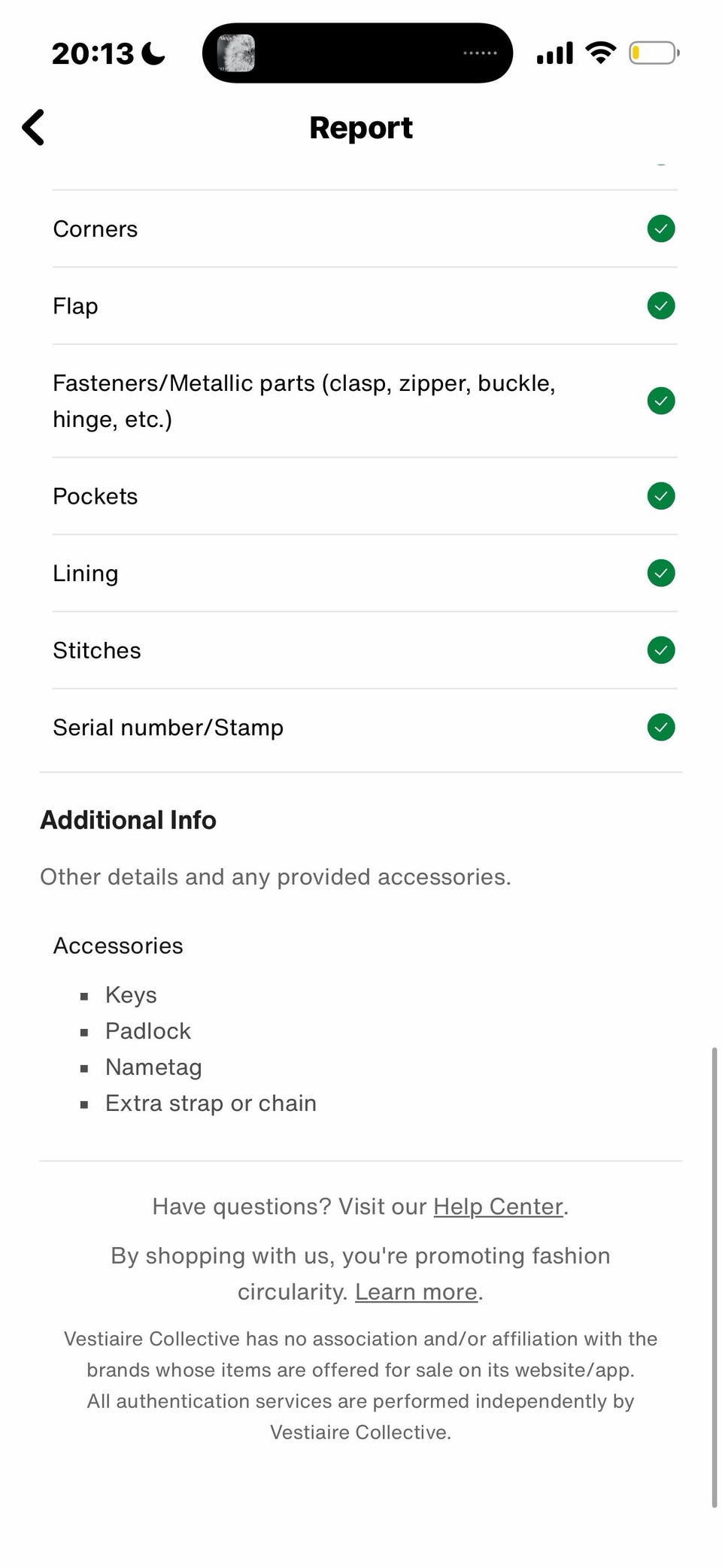722x1568 pixels.
Task: Select the Corners row label
Action: click(96, 229)
